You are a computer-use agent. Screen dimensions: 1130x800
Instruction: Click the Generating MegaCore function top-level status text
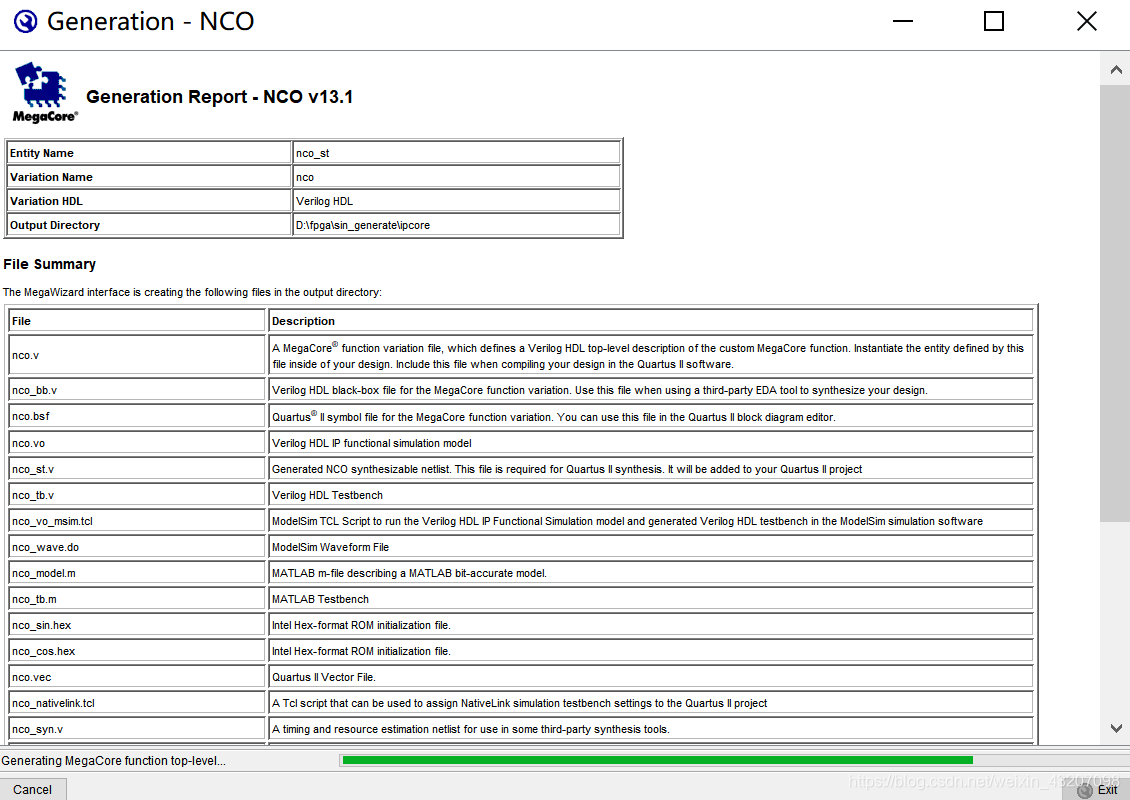pos(113,760)
